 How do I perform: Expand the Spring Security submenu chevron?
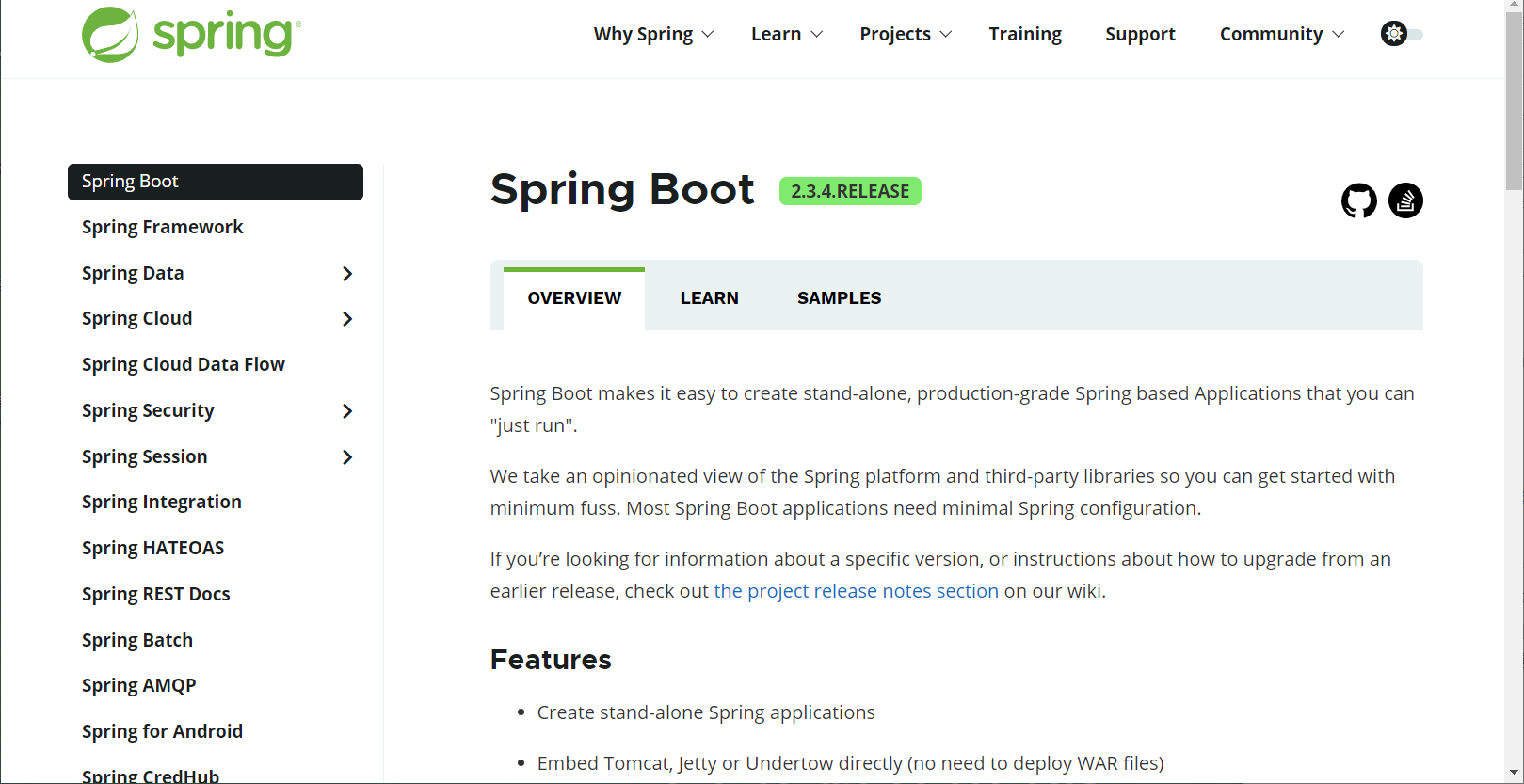pos(347,411)
